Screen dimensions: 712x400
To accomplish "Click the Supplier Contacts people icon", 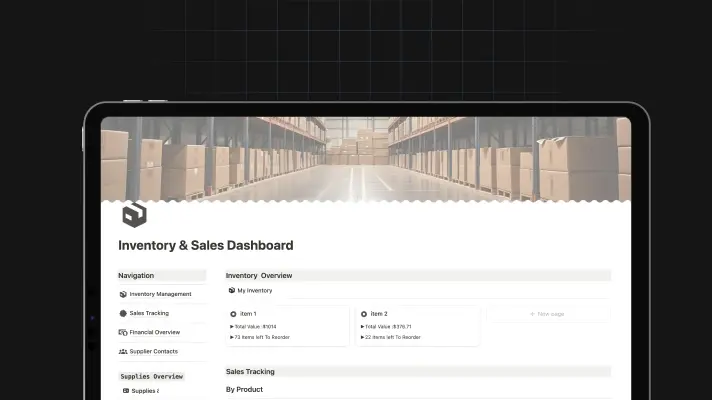I will coord(123,351).
